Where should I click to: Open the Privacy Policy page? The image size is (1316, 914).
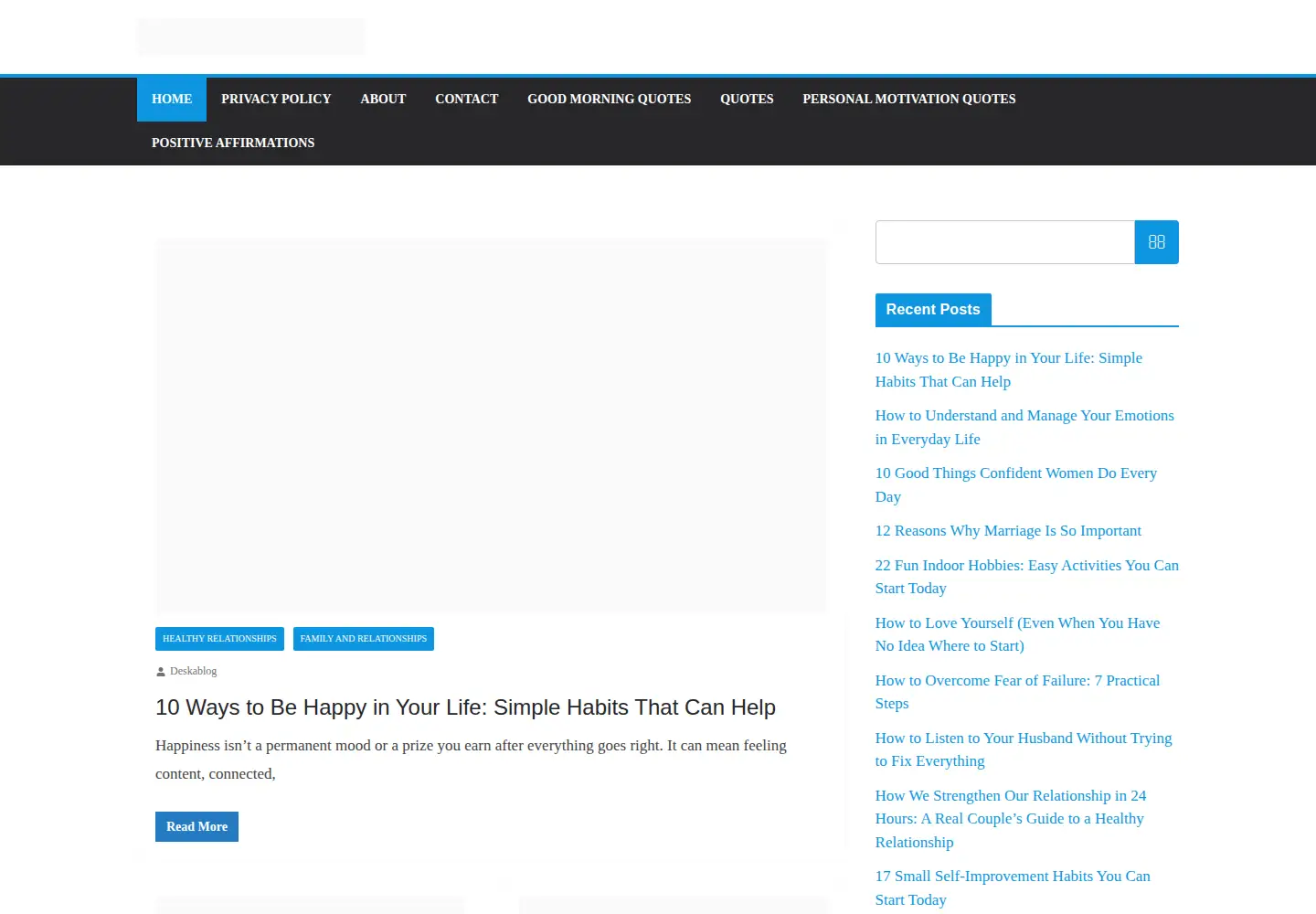point(276,99)
